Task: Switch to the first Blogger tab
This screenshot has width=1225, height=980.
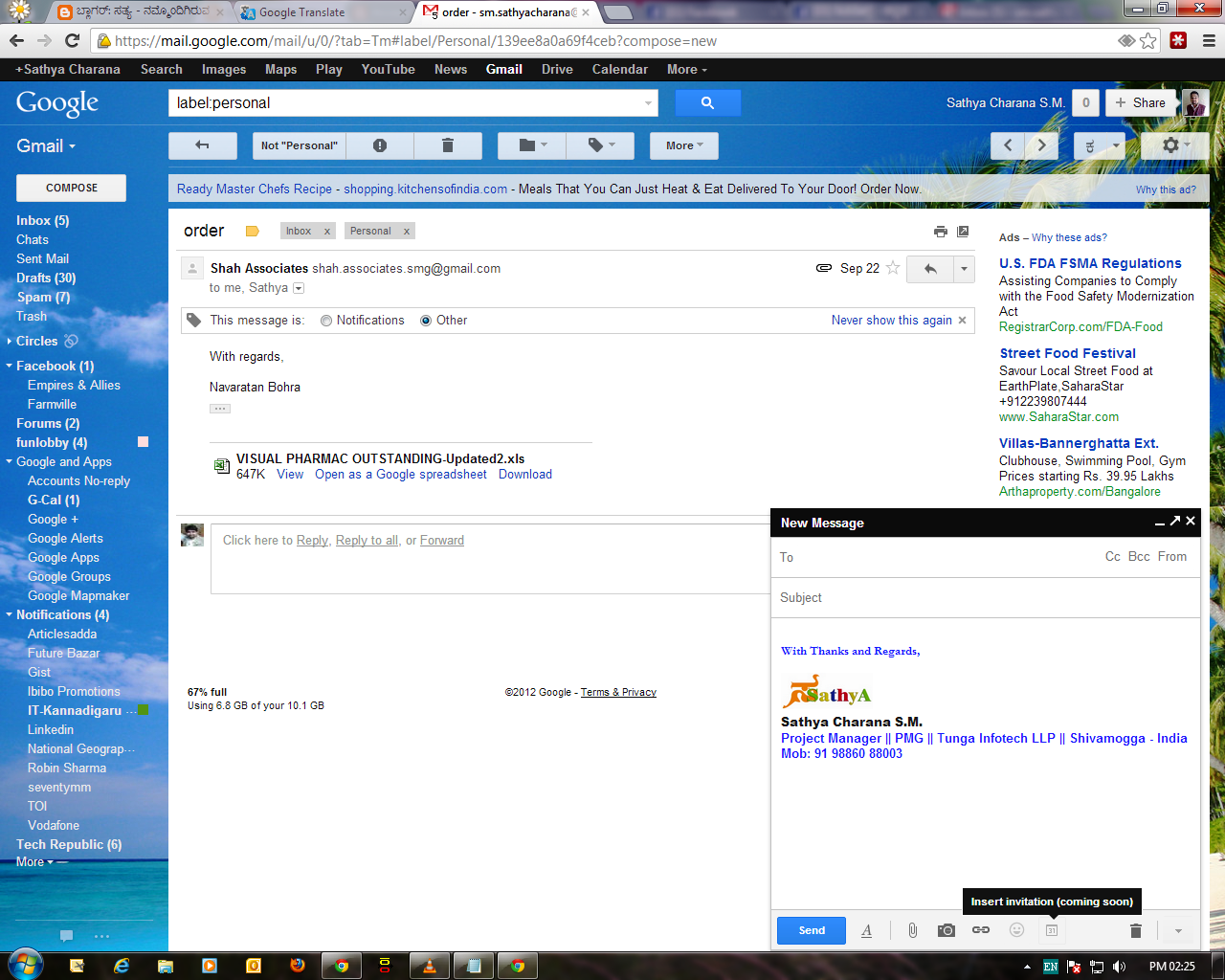Action: (x=142, y=12)
